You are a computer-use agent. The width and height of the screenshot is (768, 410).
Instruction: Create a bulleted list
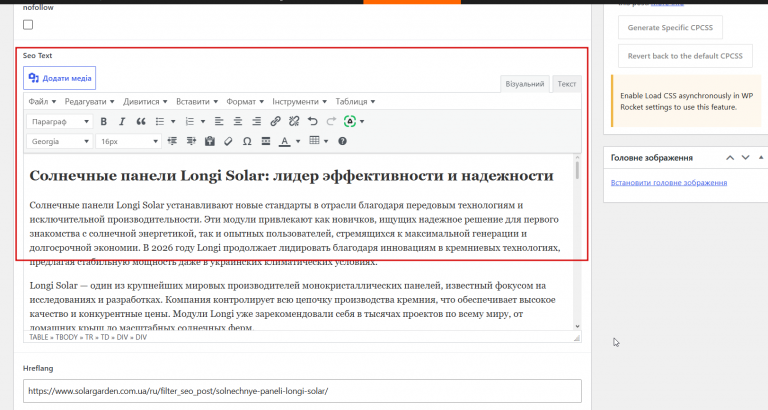[160, 121]
